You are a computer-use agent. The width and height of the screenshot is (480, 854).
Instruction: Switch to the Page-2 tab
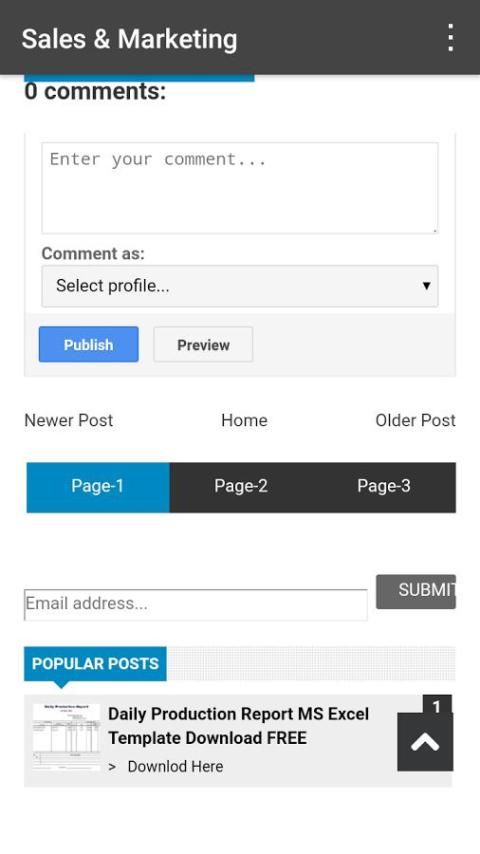point(241,487)
